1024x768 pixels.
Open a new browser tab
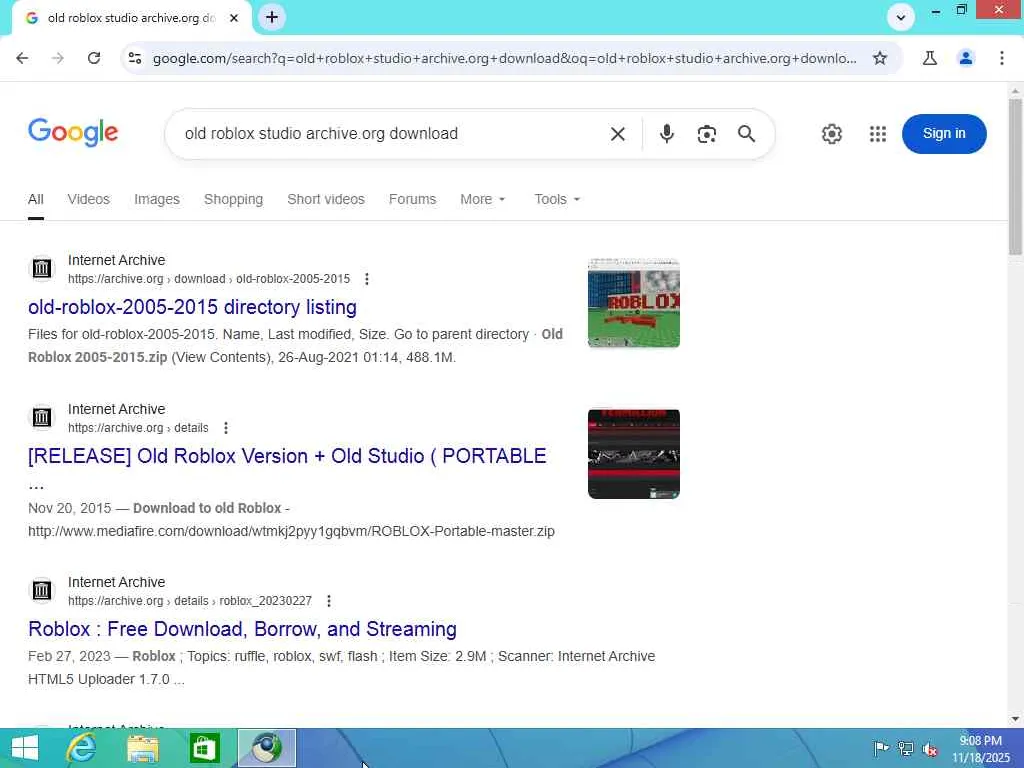(272, 18)
